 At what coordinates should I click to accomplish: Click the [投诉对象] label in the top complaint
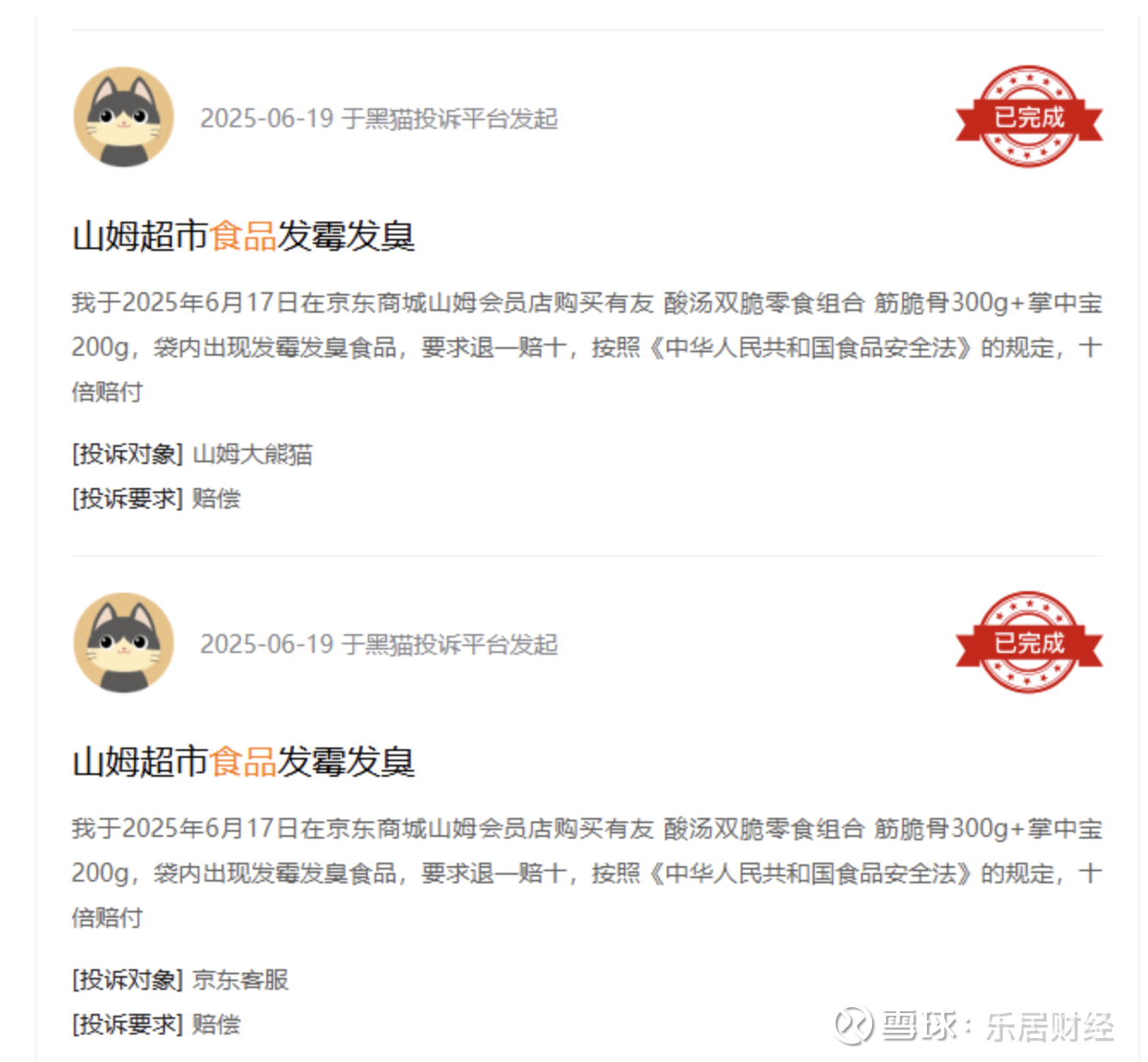pos(127,454)
